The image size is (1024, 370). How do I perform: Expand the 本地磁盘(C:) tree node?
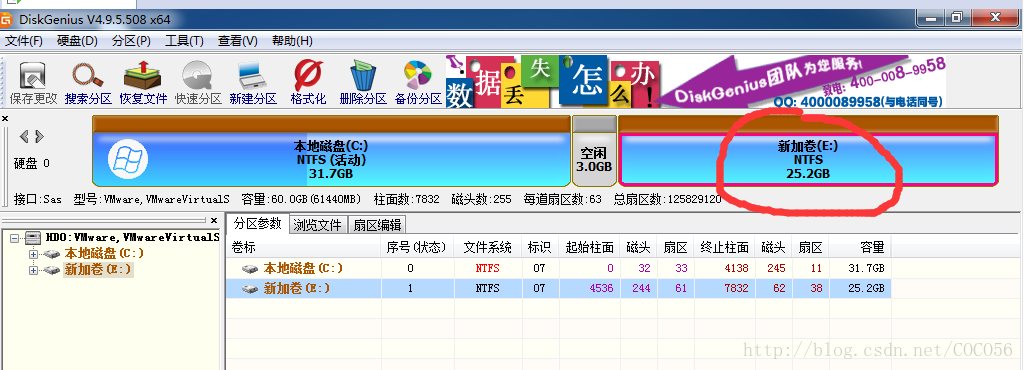click(33, 254)
